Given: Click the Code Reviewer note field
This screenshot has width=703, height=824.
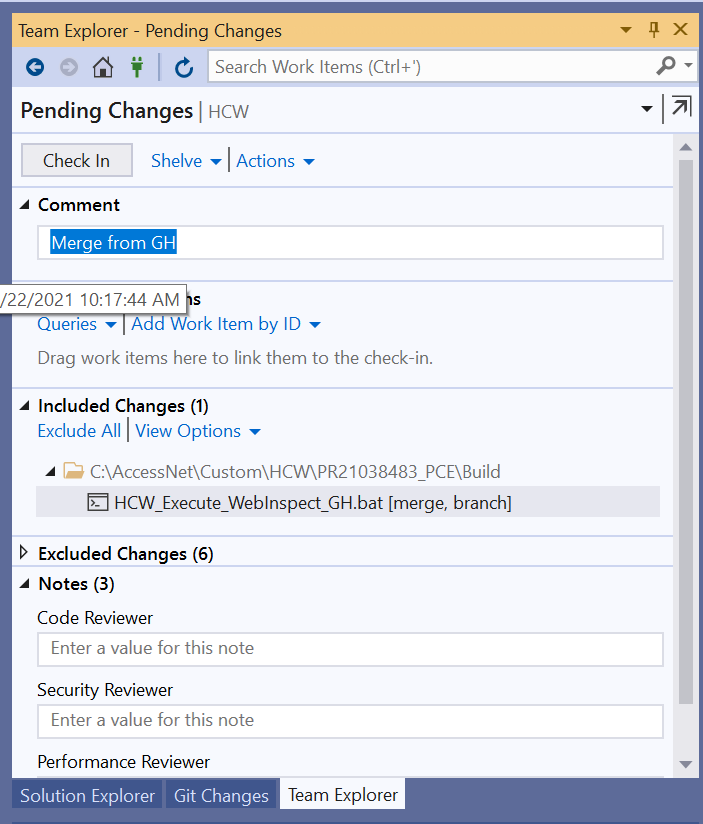Looking at the screenshot, I should (350, 649).
